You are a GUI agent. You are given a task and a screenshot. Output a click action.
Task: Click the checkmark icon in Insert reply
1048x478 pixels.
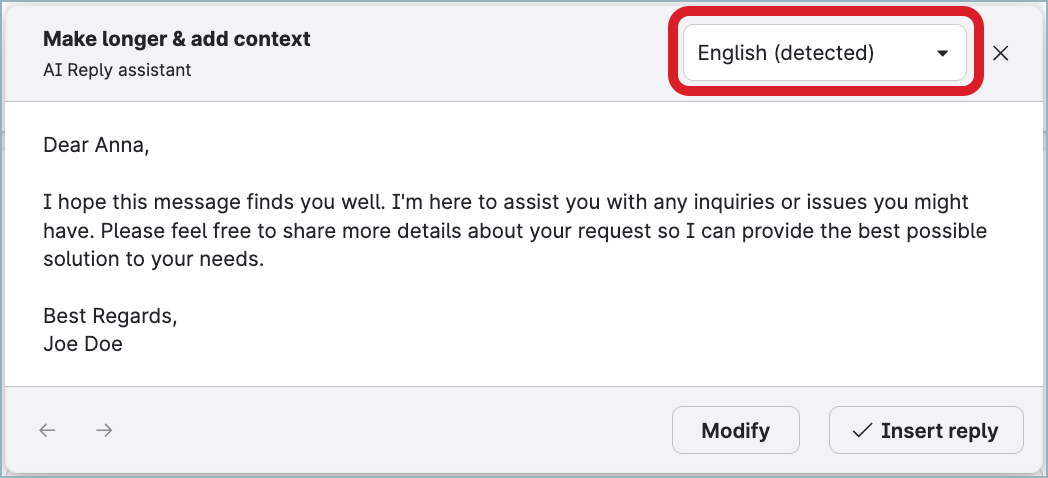(862, 431)
